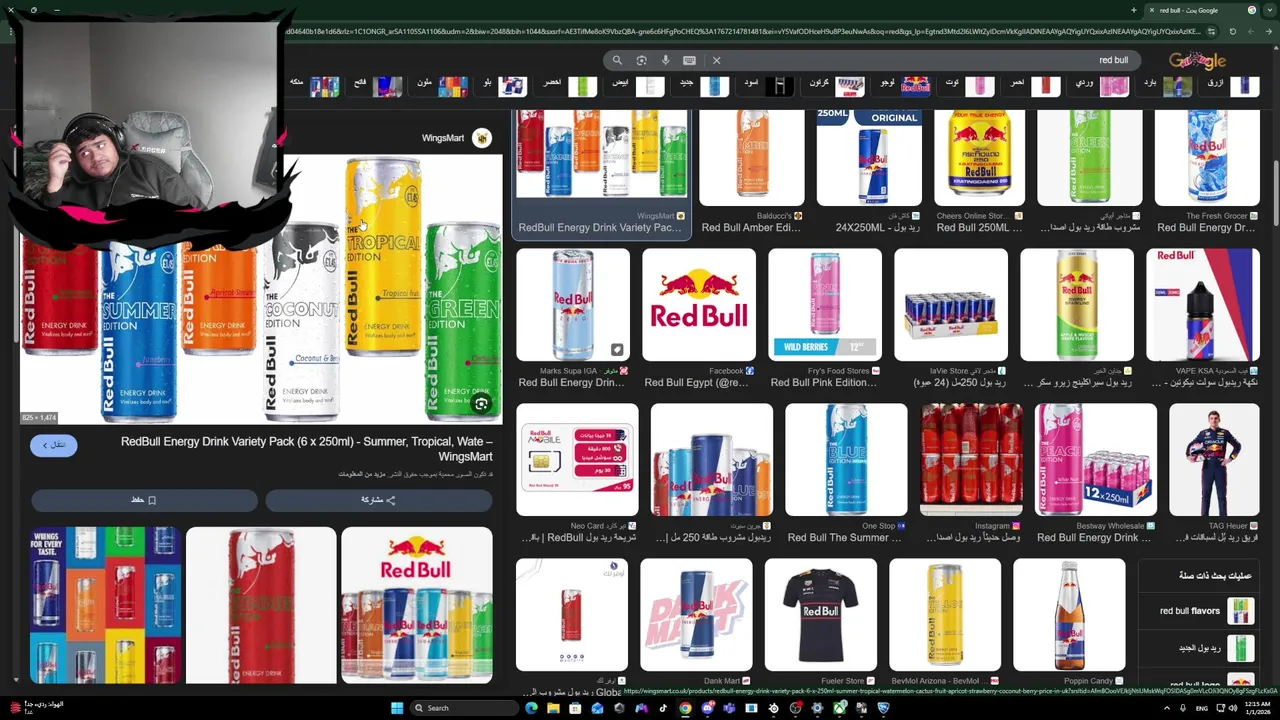Click the save bookmark button in preview panel
Image resolution: width=1280 pixels, height=720 pixels.
point(144,499)
